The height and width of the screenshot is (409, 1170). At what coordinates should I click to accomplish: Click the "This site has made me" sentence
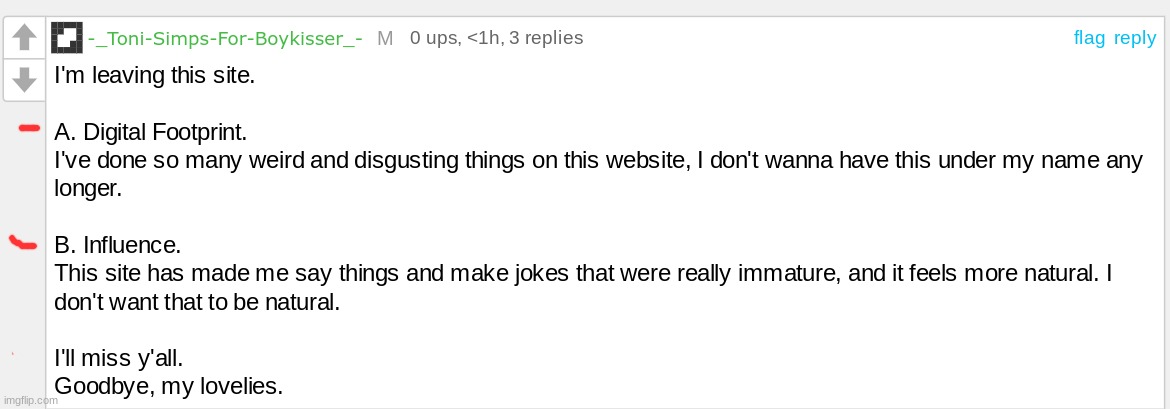click(584, 287)
